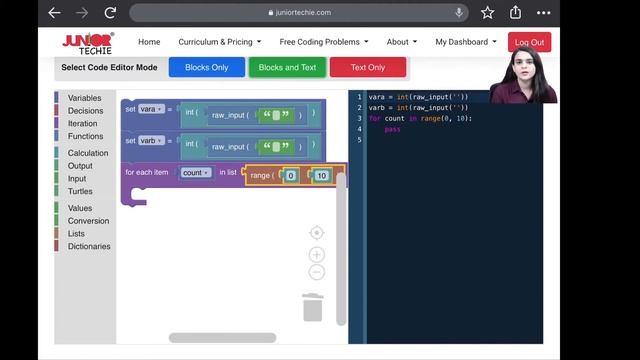Open the Home page

point(149,42)
